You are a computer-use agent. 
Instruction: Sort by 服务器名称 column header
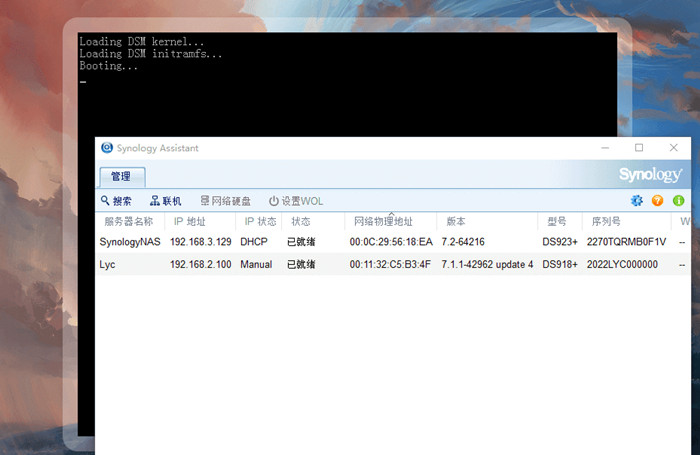coord(130,221)
